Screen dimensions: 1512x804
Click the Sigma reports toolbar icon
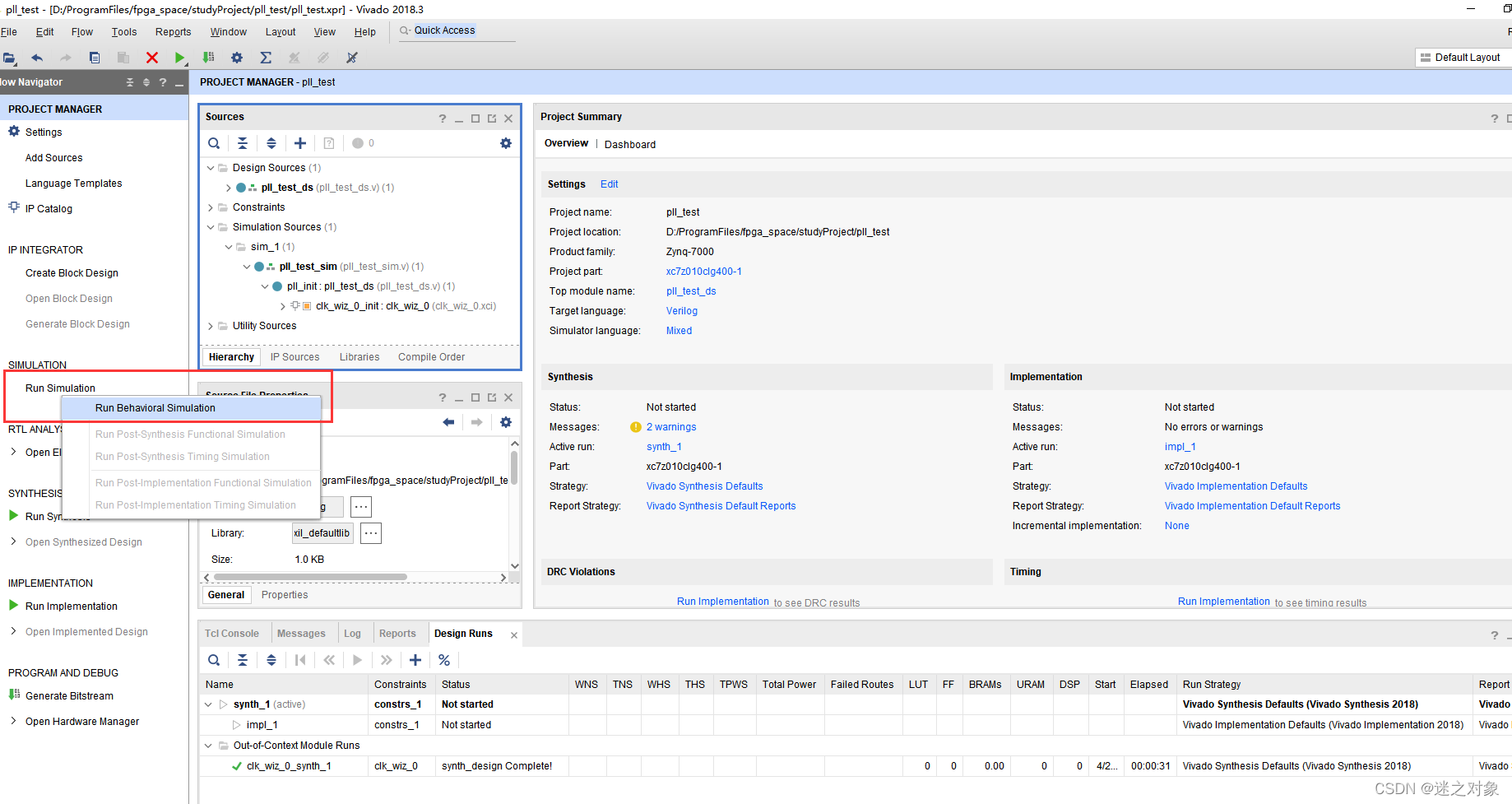tap(266, 58)
